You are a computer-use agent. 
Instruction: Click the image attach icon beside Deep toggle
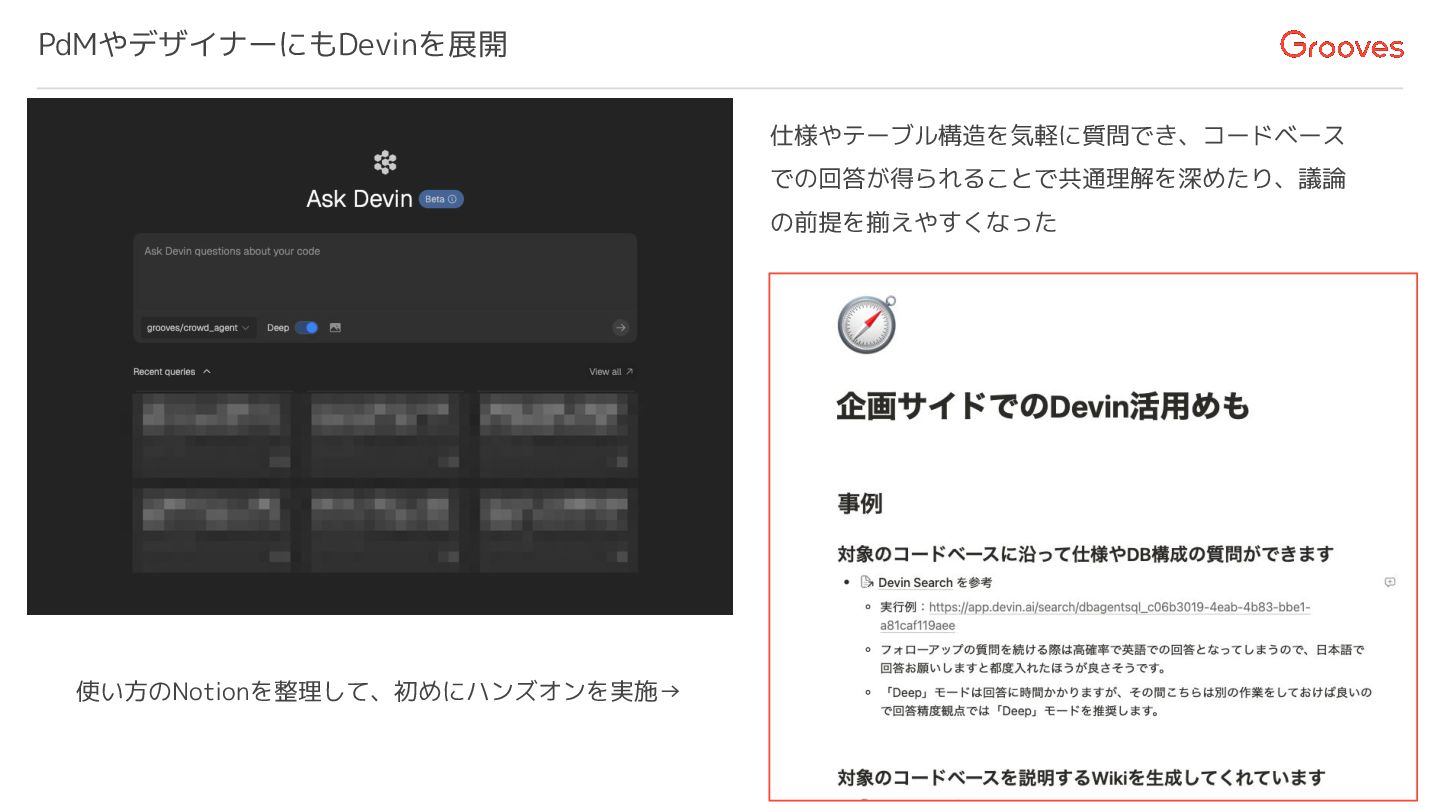(335, 328)
